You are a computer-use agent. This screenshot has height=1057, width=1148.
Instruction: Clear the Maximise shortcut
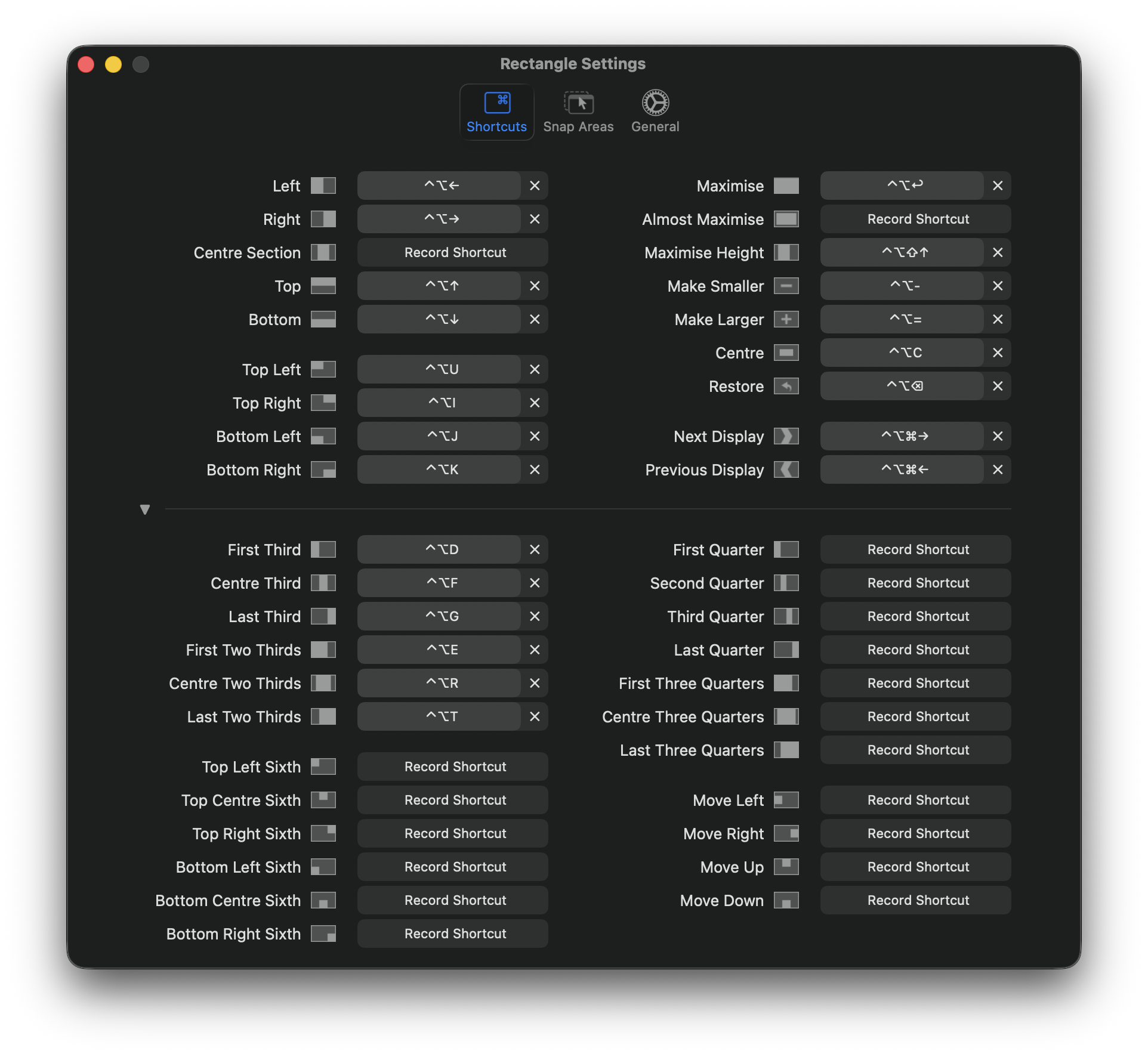point(998,186)
